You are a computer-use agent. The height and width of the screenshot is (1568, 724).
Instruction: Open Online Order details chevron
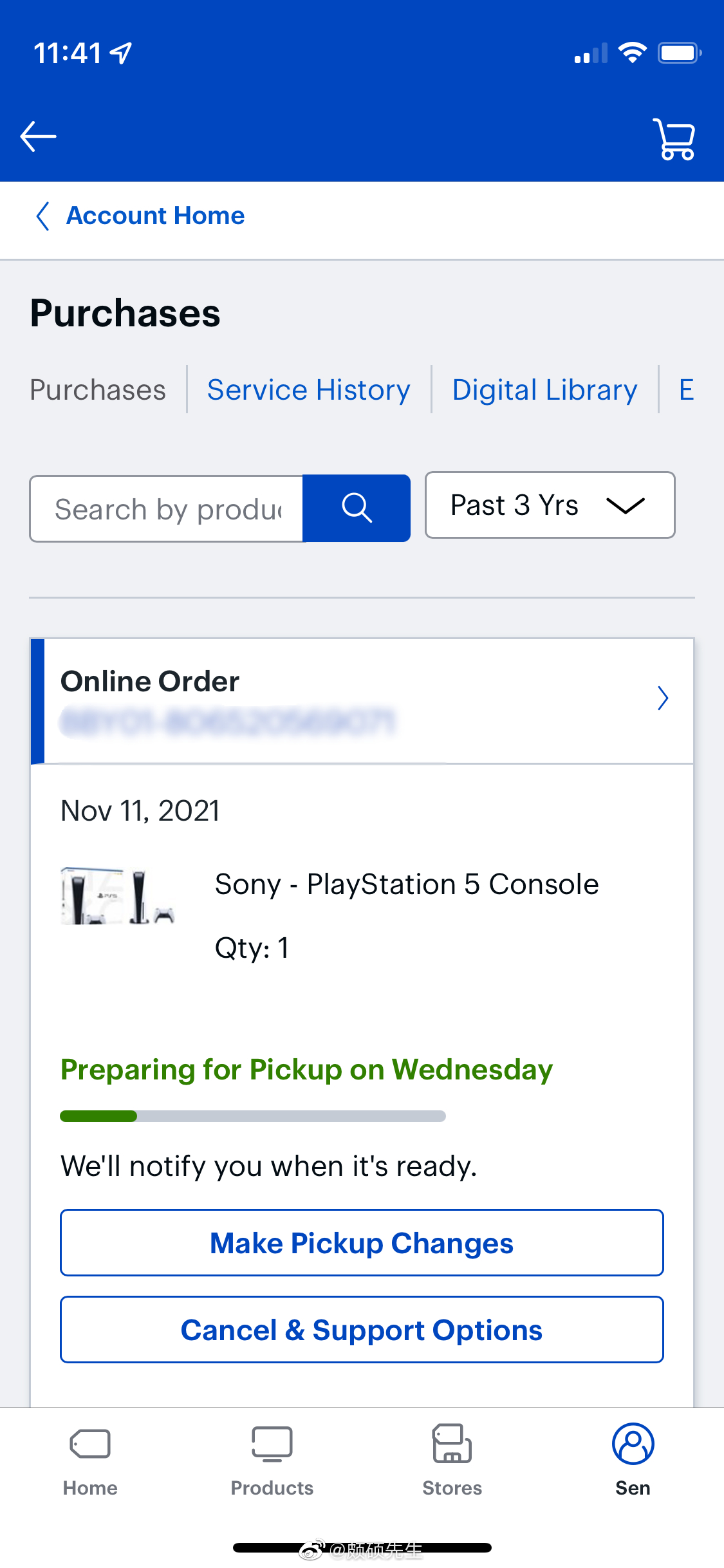coord(663,698)
